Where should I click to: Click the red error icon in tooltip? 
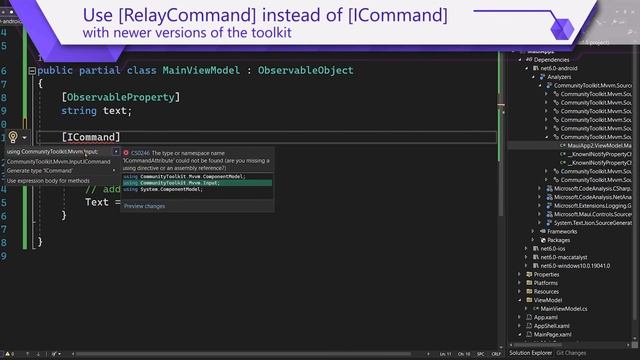tap(126, 153)
